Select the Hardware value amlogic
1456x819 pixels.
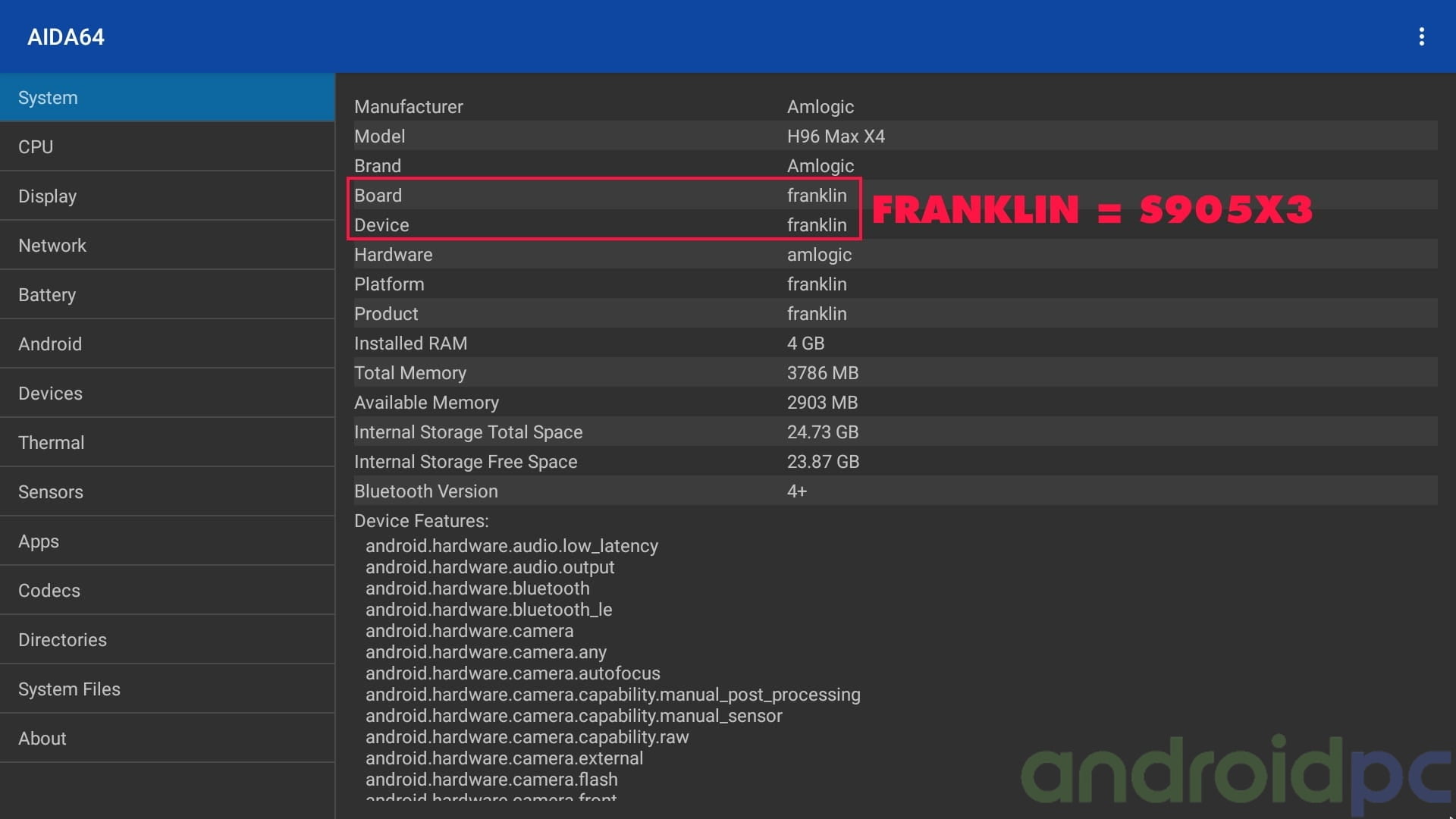(819, 255)
